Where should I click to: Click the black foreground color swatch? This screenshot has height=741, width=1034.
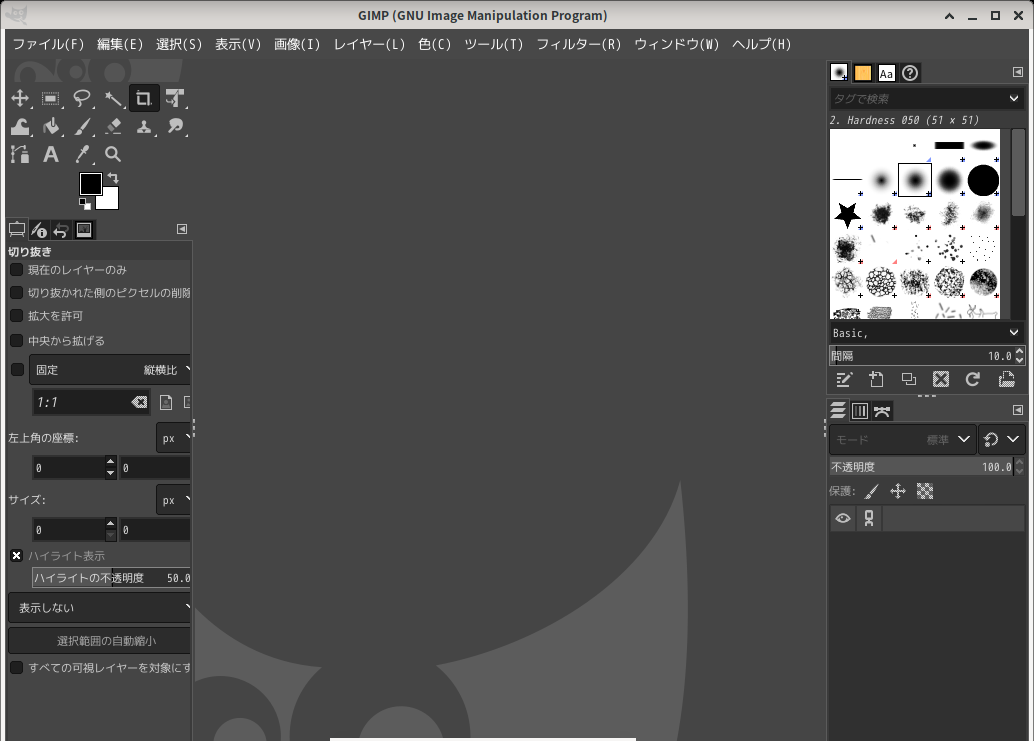point(90,184)
